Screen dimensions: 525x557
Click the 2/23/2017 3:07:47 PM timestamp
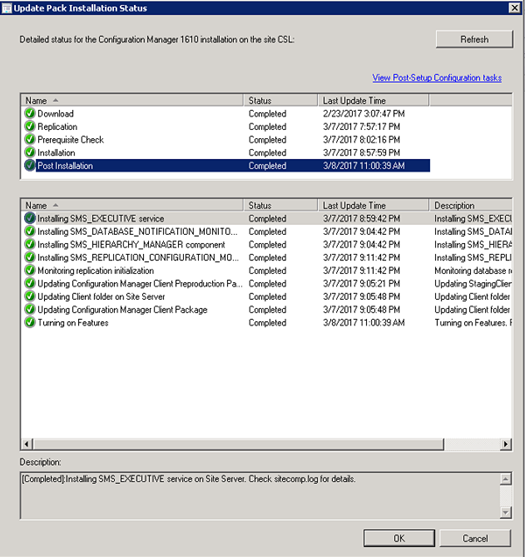pyautogui.click(x=364, y=113)
